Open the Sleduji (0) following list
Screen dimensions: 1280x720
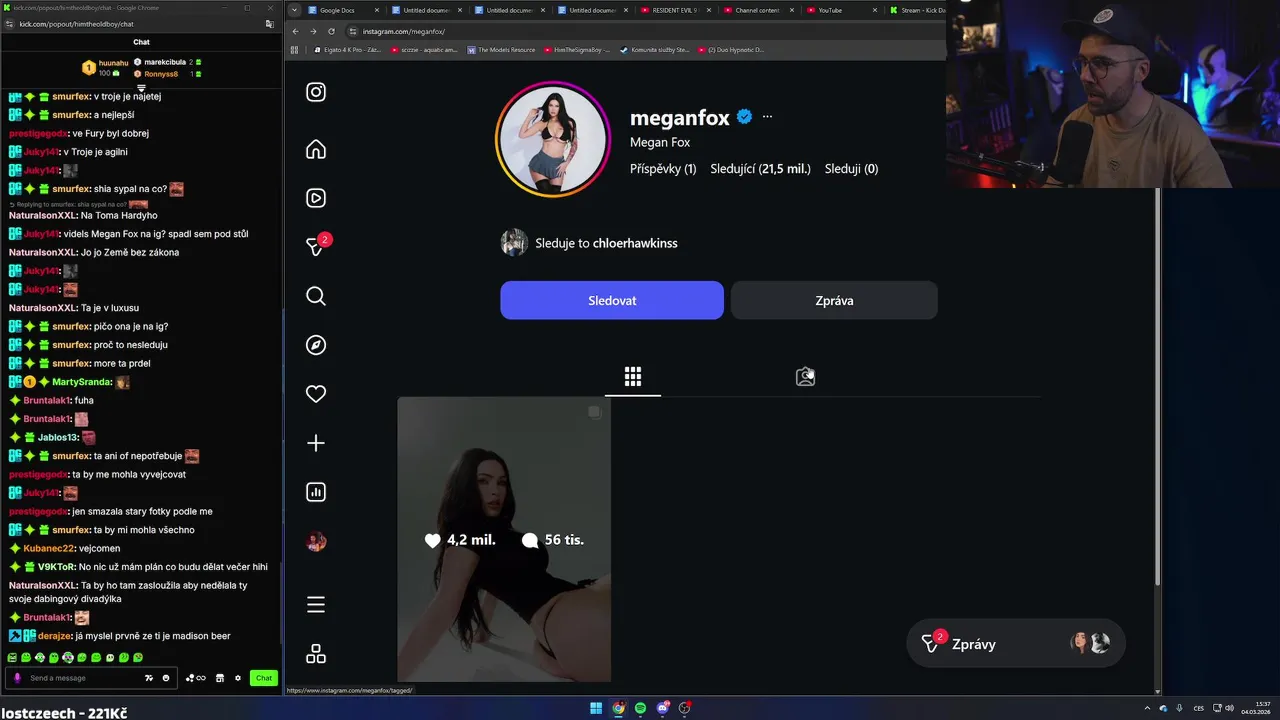point(851,169)
